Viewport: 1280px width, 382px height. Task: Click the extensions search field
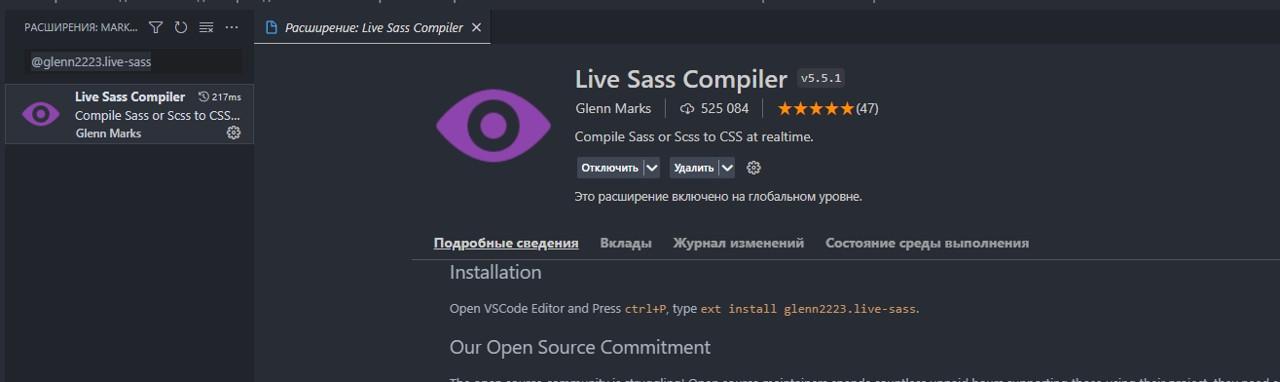(132, 62)
